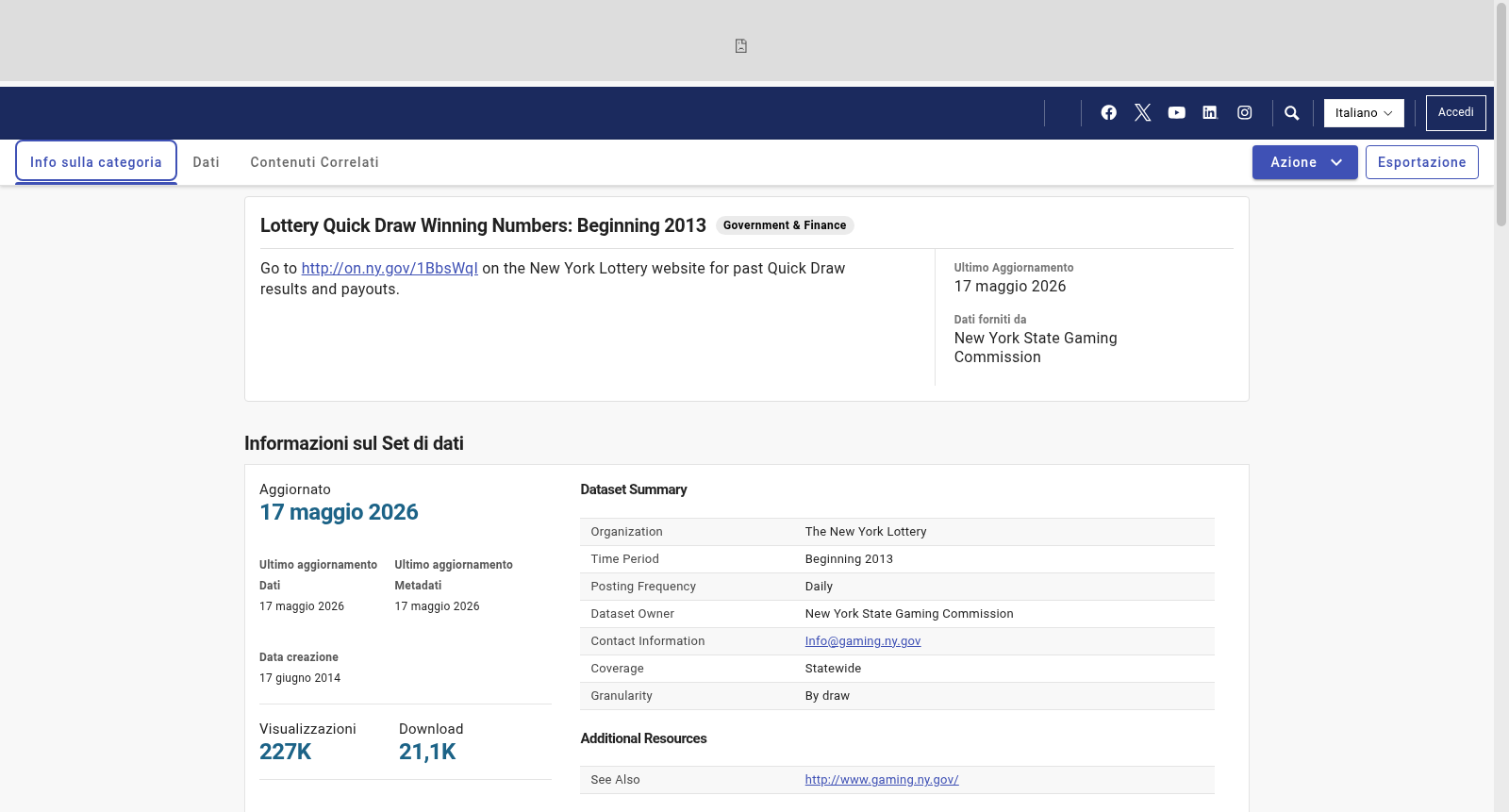Image resolution: width=1509 pixels, height=812 pixels.
Task: Click the Additional Resources heading
Action: (643, 738)
